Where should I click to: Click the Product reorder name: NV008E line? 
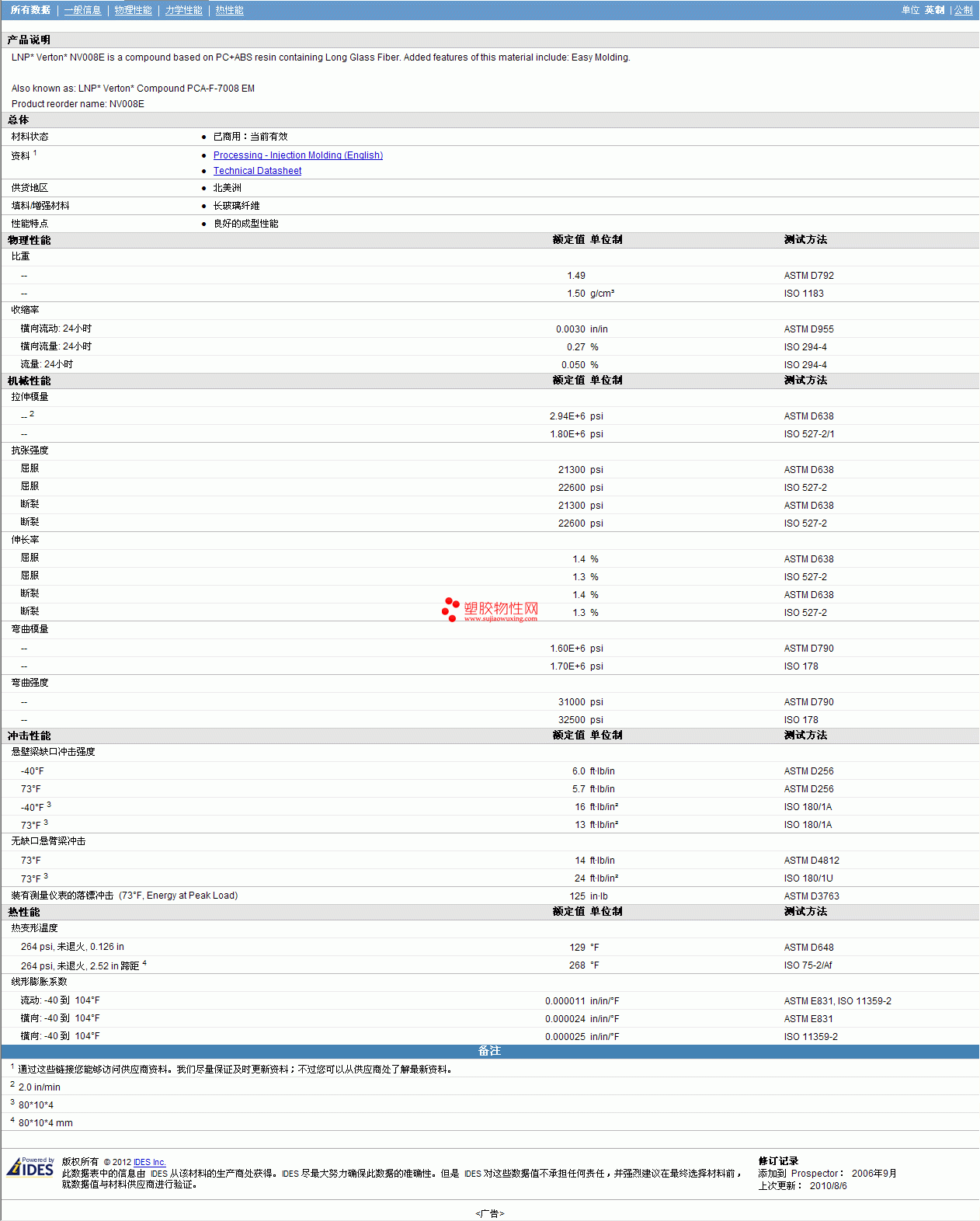(78, 104)
